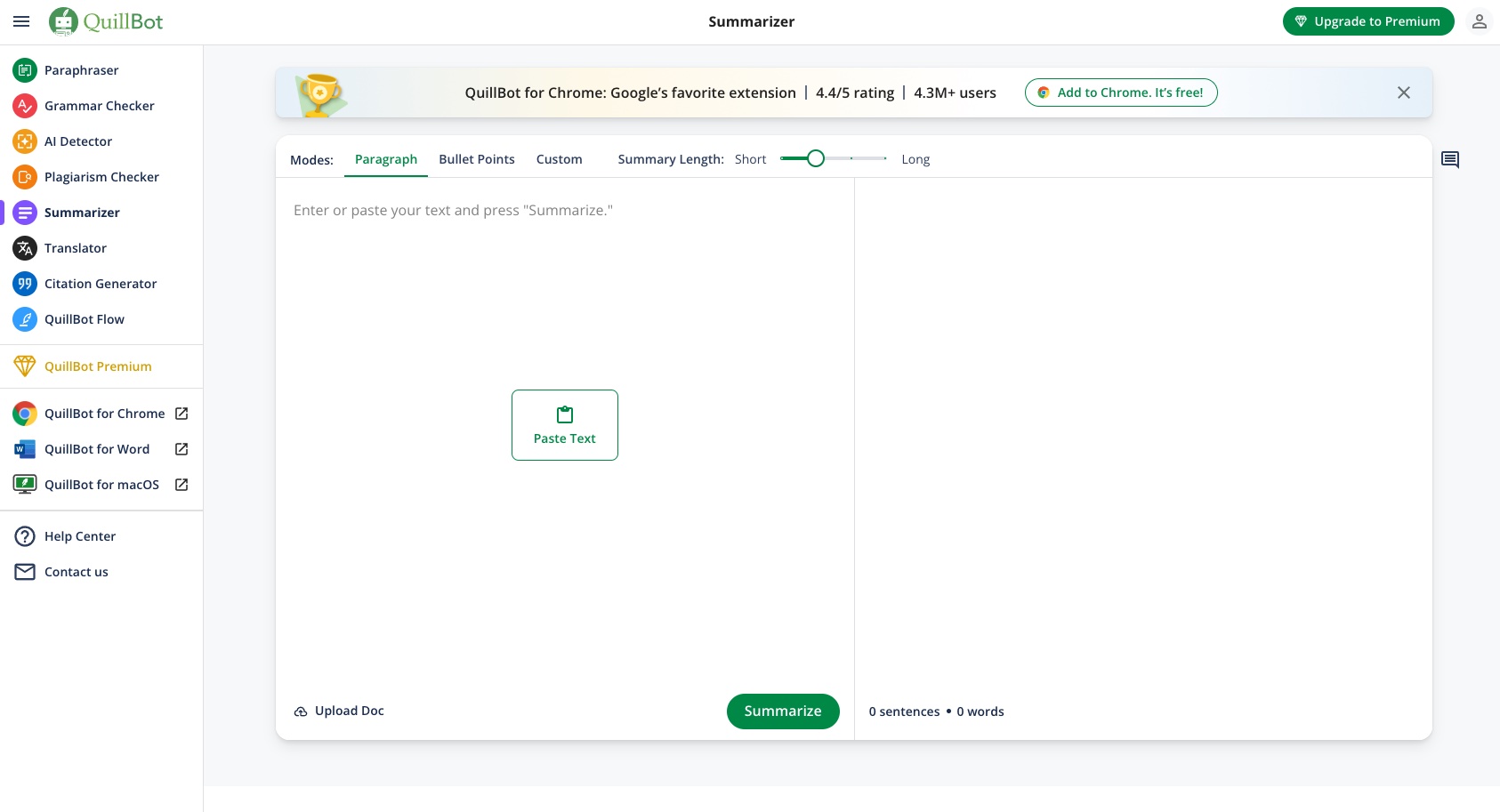Click the Summarizer sidebar icon
Image resolution: width=1500 pixels, height=812 pixels.
[25, 213]
